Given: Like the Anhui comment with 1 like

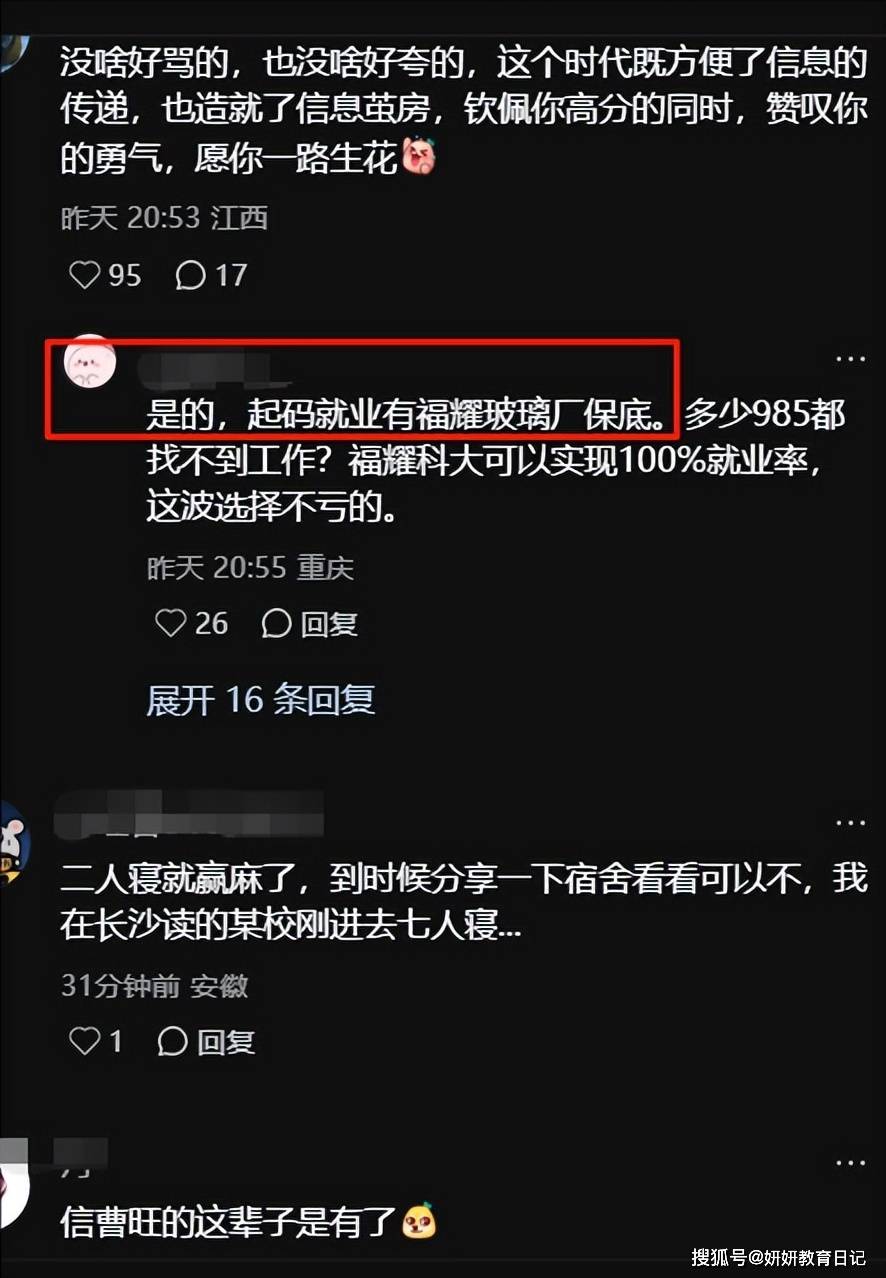Looking at the screenshot, I should [x=84, y=1041].
